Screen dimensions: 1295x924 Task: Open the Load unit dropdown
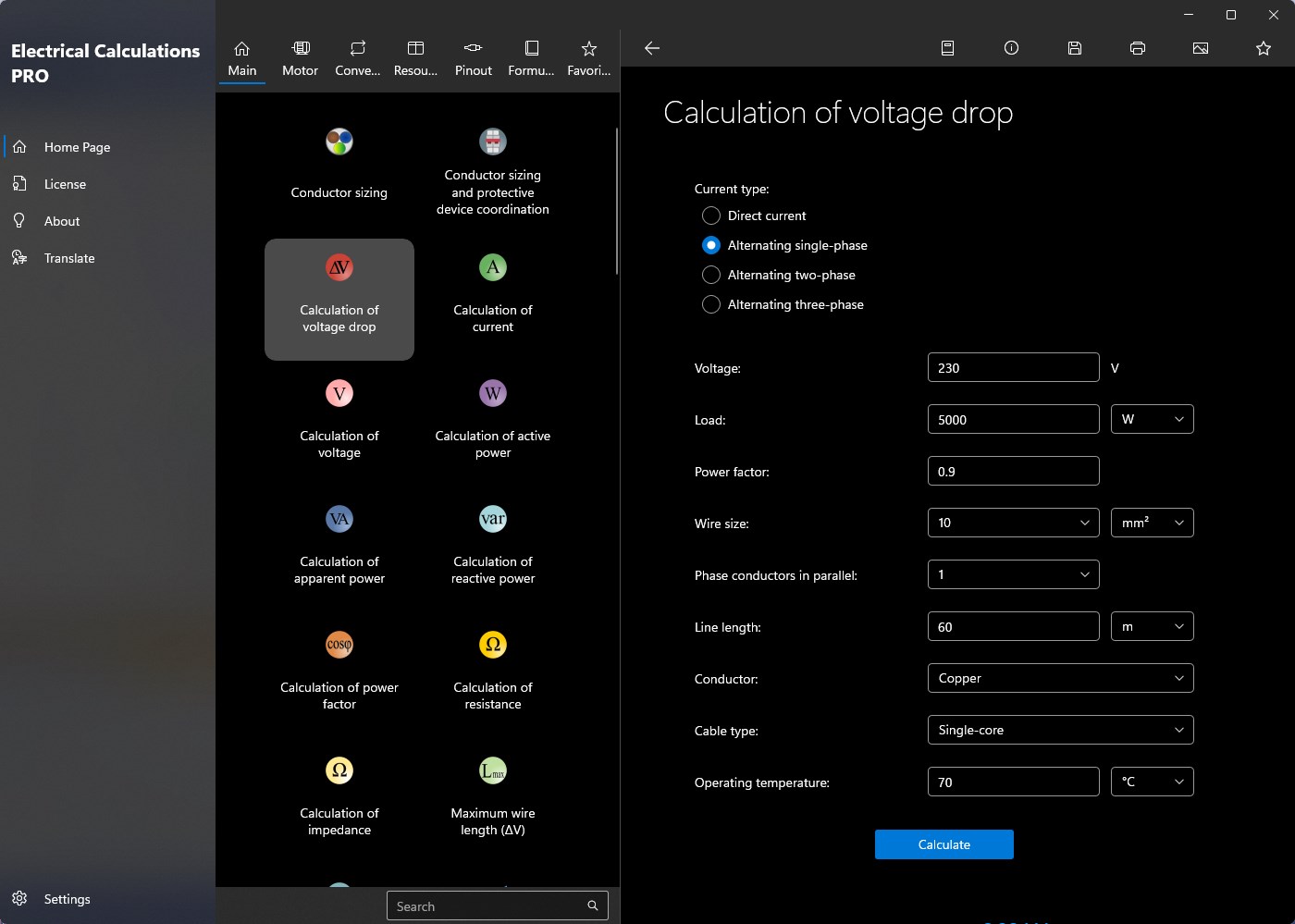click(x=1153, y=419)
